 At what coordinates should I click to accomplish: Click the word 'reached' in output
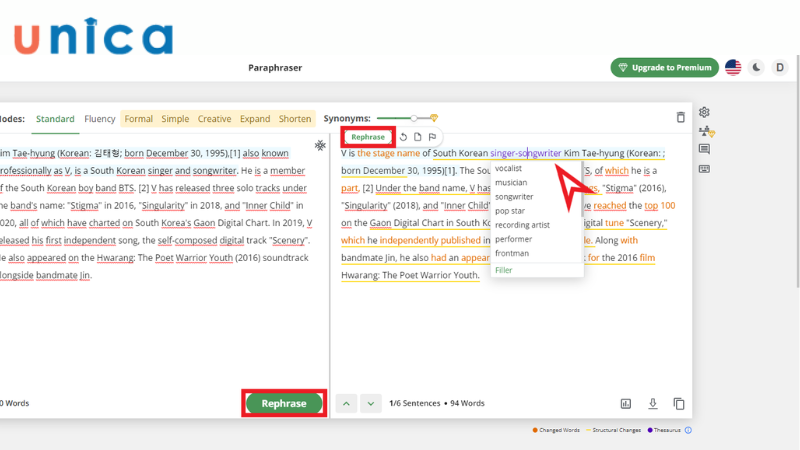[x=610, y=205]
